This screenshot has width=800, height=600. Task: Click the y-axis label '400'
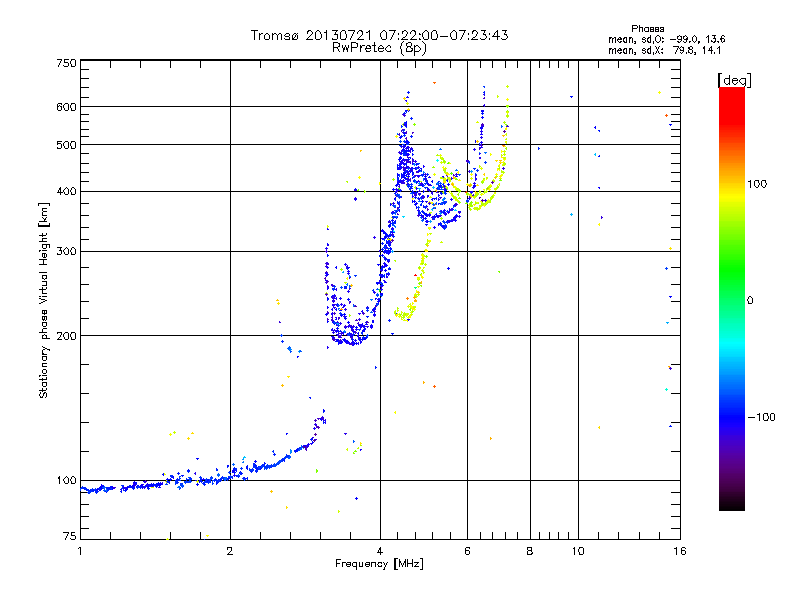tap(66, 192)
